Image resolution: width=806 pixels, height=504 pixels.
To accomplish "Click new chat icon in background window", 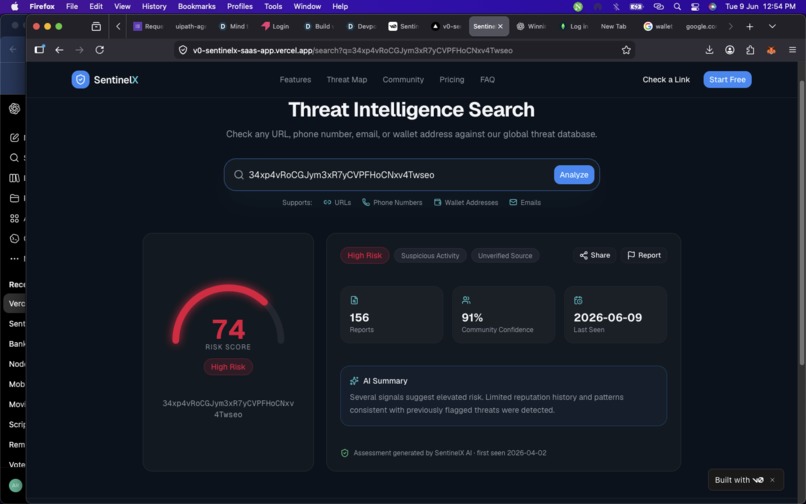I will coord(14,137).
